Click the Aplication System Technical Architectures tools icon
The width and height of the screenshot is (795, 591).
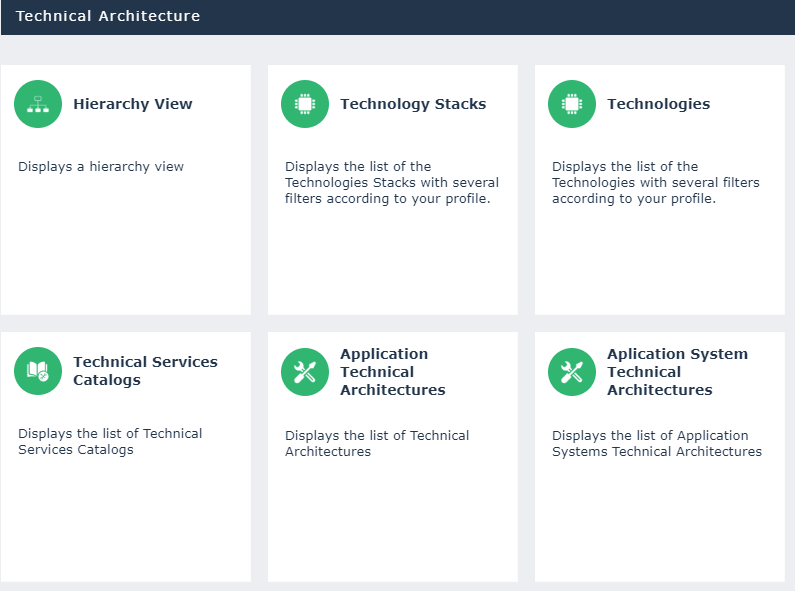click(x=572, y=372)
